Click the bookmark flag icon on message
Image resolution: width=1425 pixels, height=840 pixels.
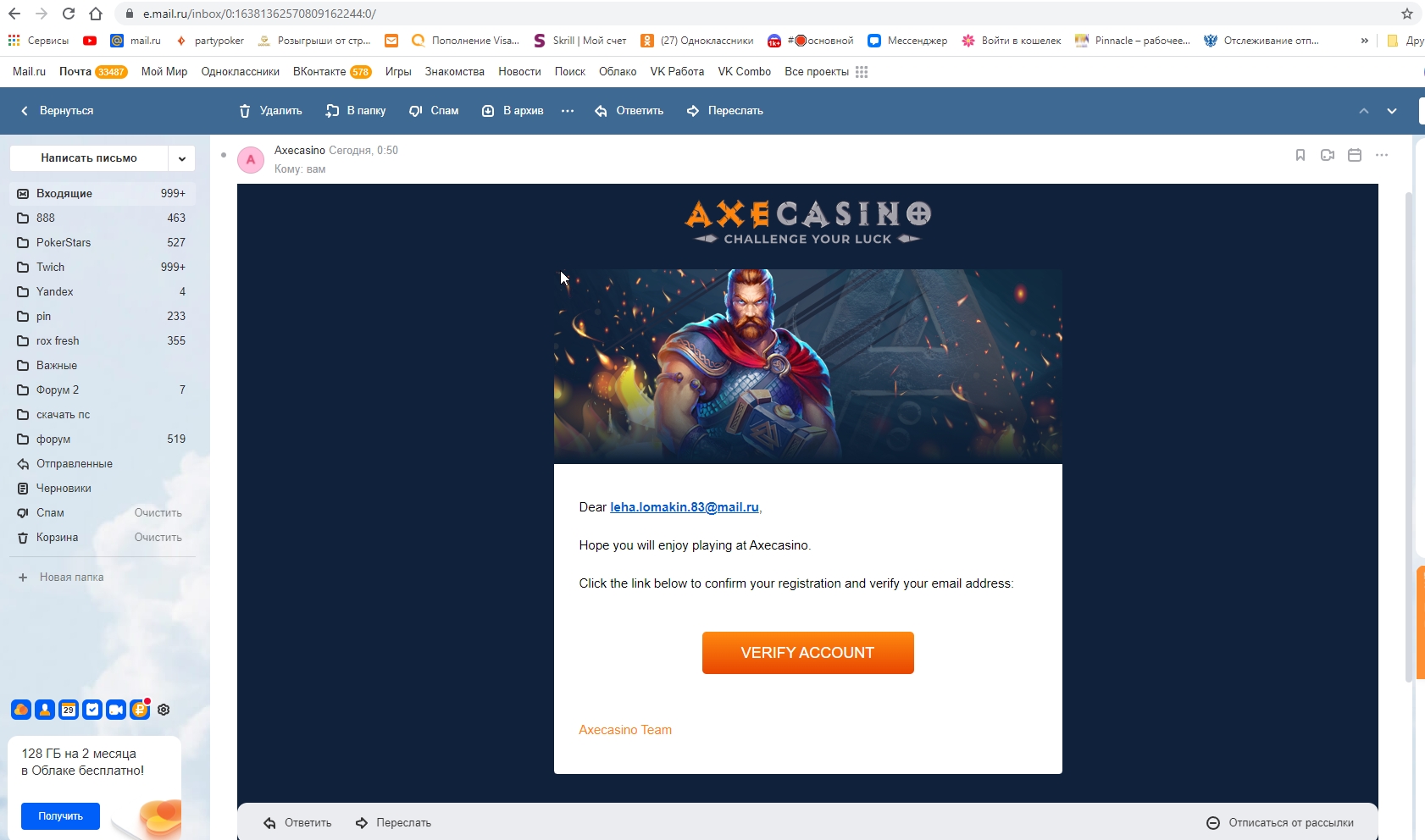pyautogui.click(x=1300, y=155)
